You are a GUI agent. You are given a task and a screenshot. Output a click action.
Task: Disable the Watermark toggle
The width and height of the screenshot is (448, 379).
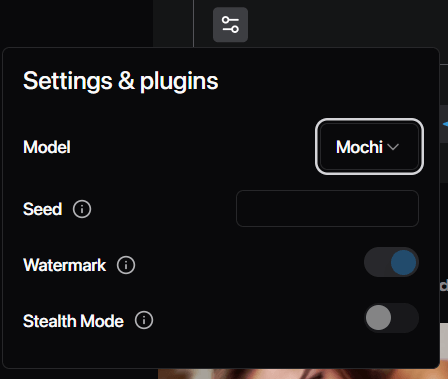pyautogui.click(x=391, y=262)
